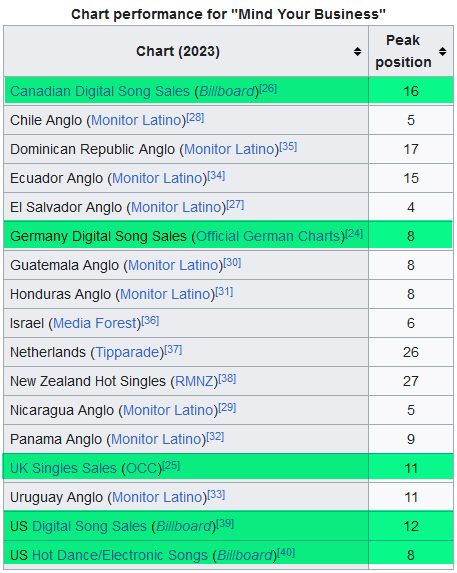This screenshot has width=457, height=573.
Task: Open OCC link in UK row
Action: tap(141, 468)
